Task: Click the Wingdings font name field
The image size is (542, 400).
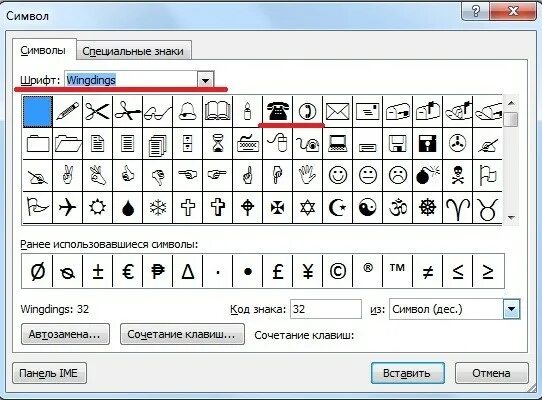Action: pyautogui.click(x=131, y=80)
